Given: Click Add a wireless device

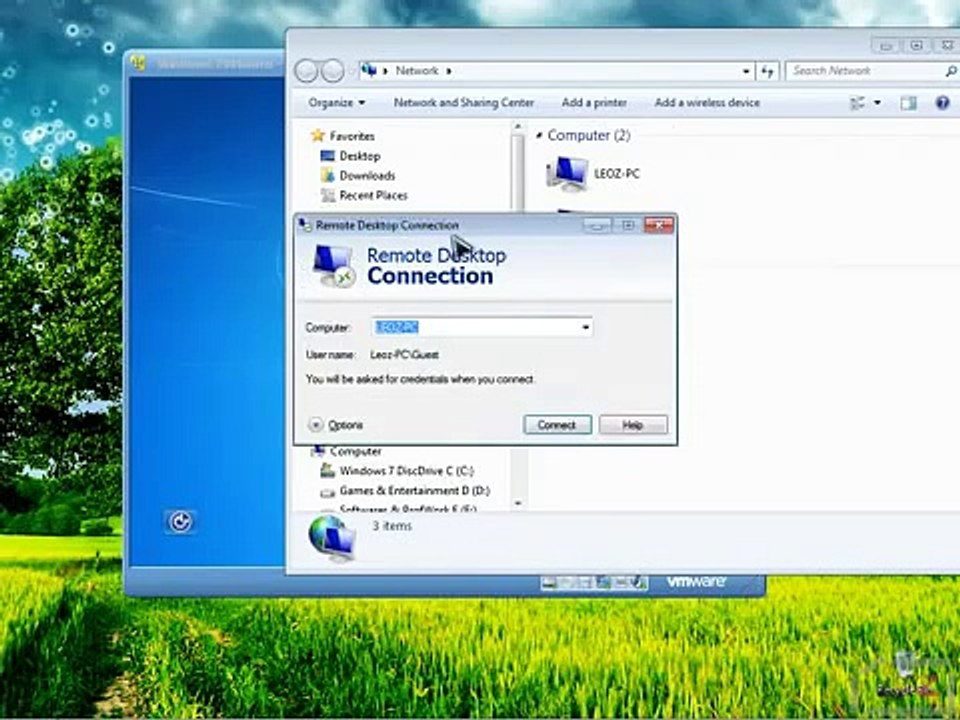Looking at the screenshot, I should coord(707,102).
